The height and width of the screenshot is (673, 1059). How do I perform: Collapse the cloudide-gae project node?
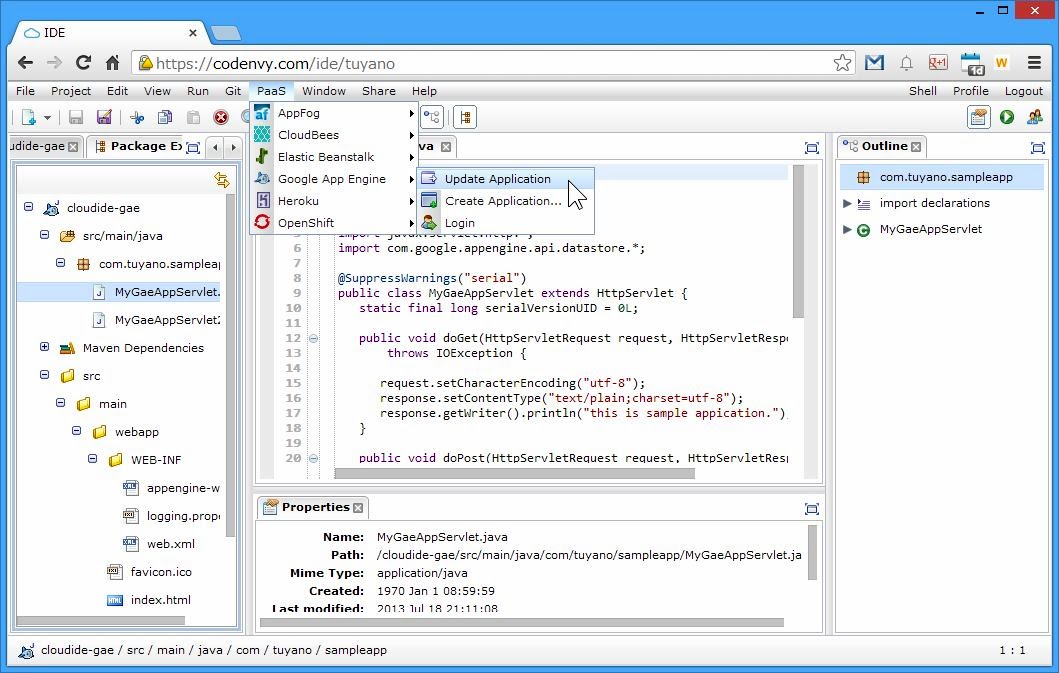click(29, 208)
